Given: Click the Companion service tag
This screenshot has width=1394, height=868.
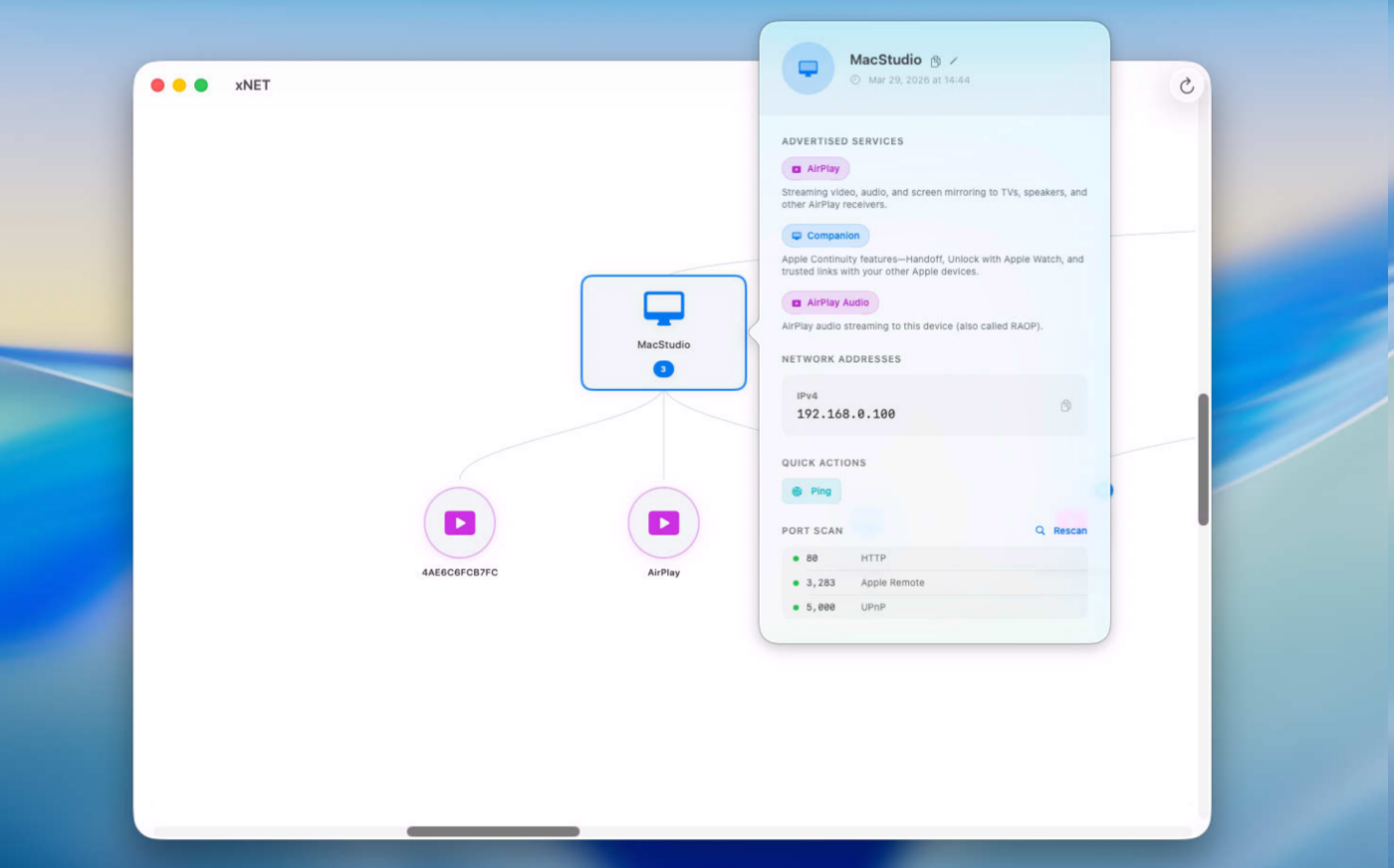Looking at the screenshot, I should (x=825, y=236).
